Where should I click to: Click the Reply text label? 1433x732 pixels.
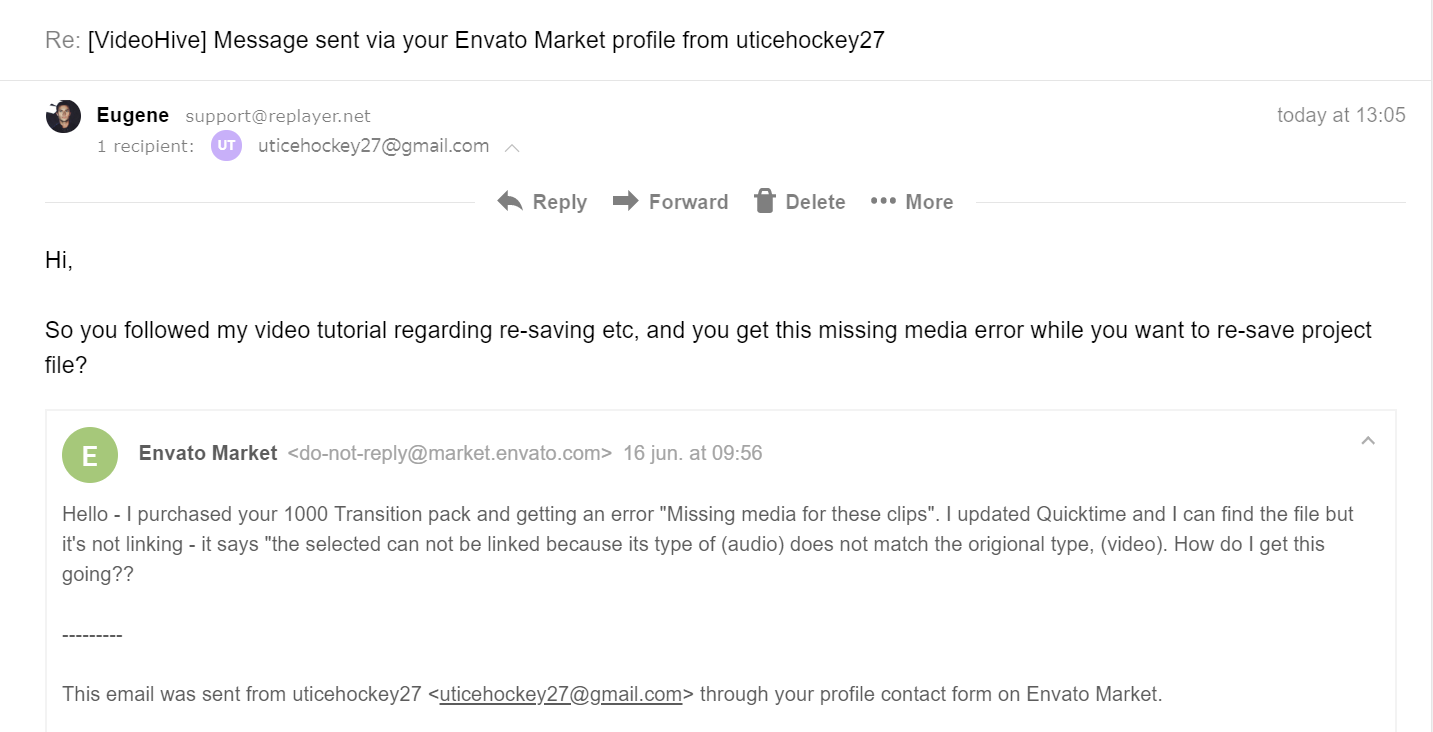click(559, 202)
